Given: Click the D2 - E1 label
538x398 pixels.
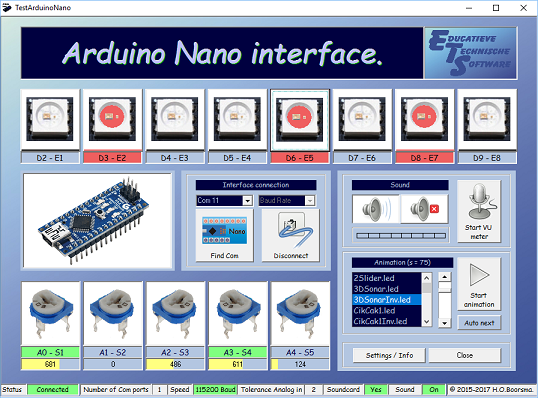Looking at the screenshot, I should tap(50, 158).
